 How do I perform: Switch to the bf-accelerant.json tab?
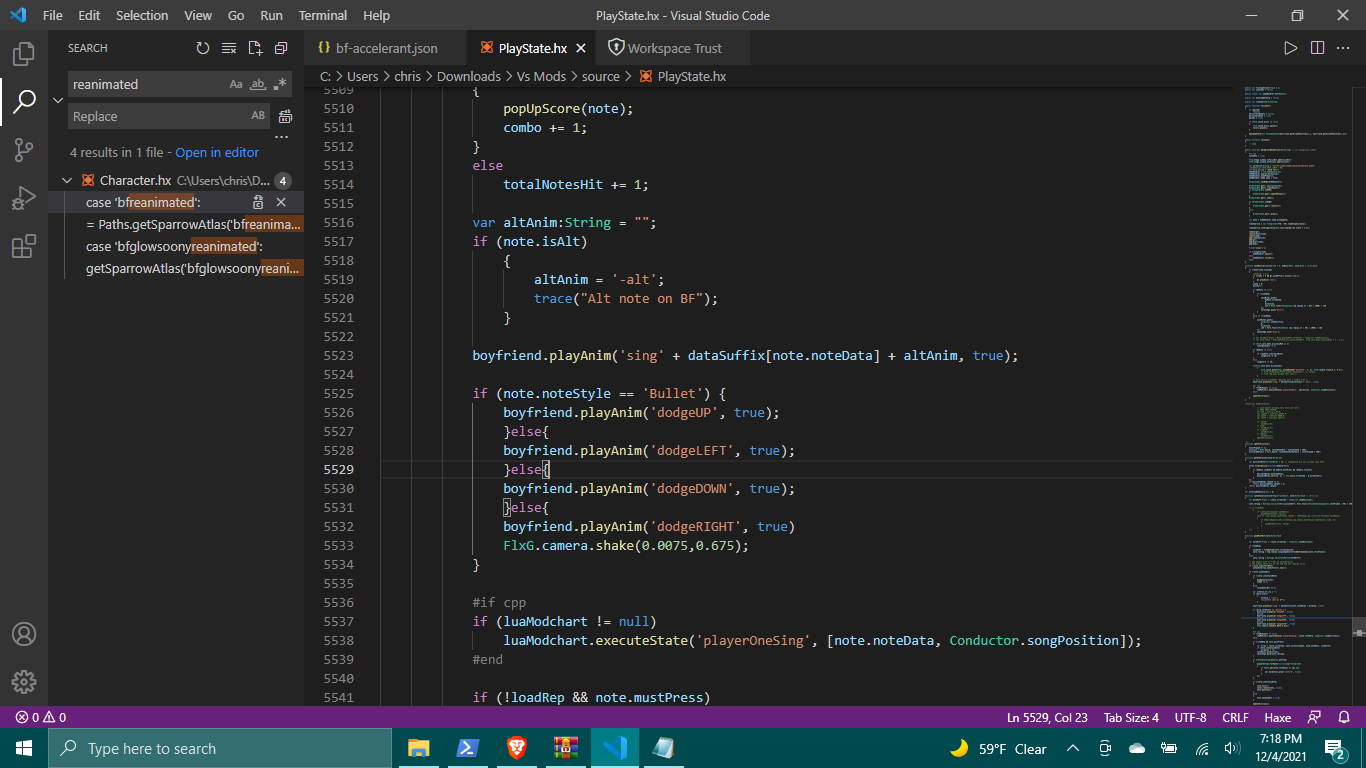point(386,47)
